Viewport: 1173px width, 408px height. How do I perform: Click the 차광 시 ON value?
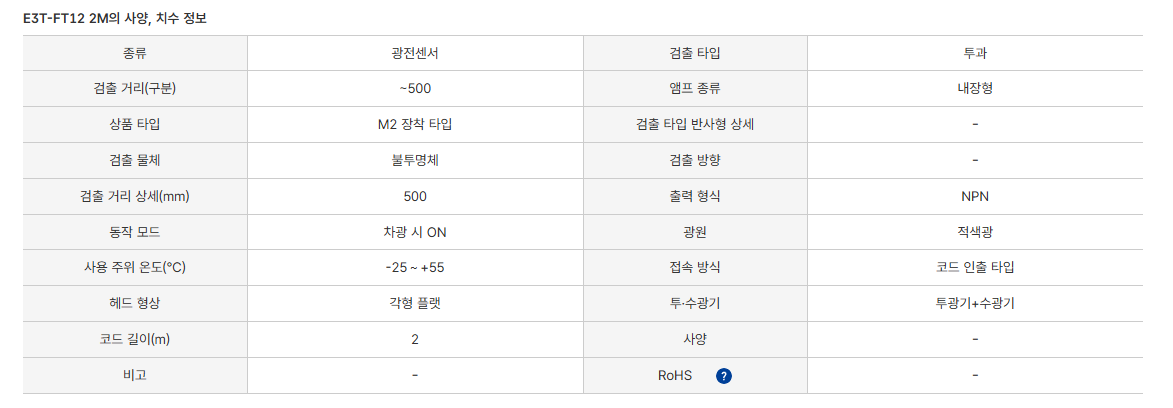[x=415, y=232]
